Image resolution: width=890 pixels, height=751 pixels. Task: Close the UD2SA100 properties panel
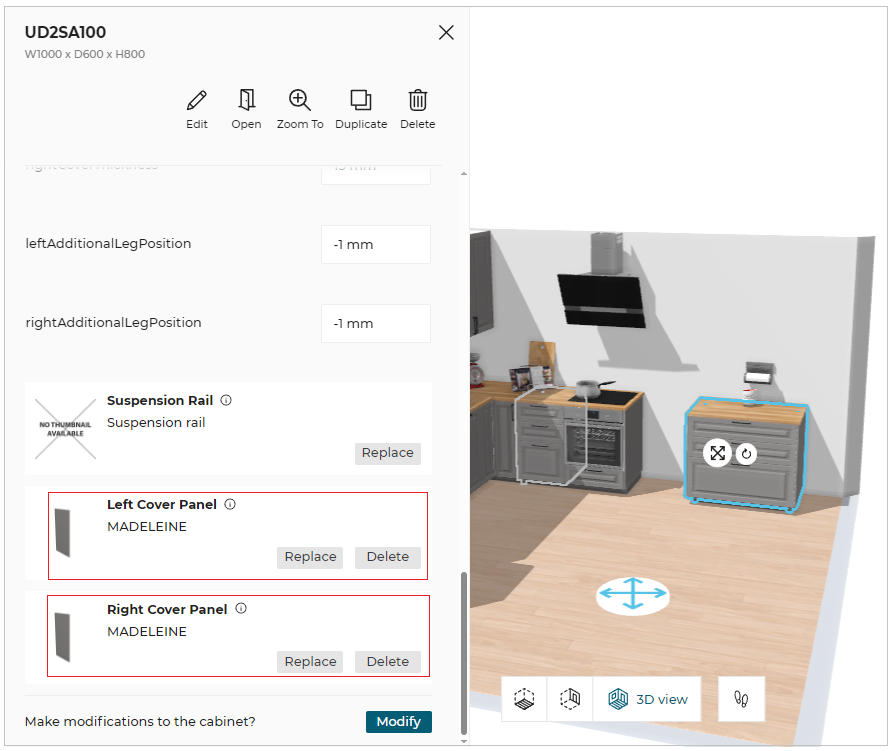click(x=446, y=33)
